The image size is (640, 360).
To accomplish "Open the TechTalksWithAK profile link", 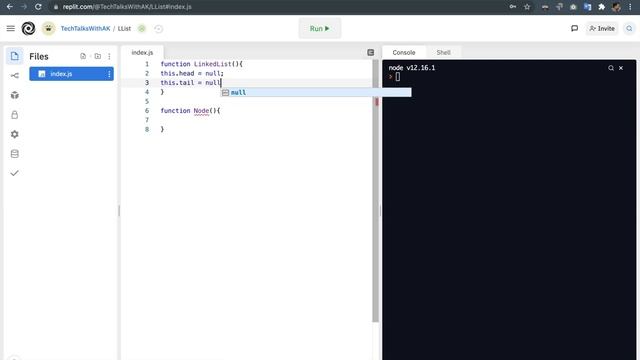I will pyautogui.click(x=85, y=29).
